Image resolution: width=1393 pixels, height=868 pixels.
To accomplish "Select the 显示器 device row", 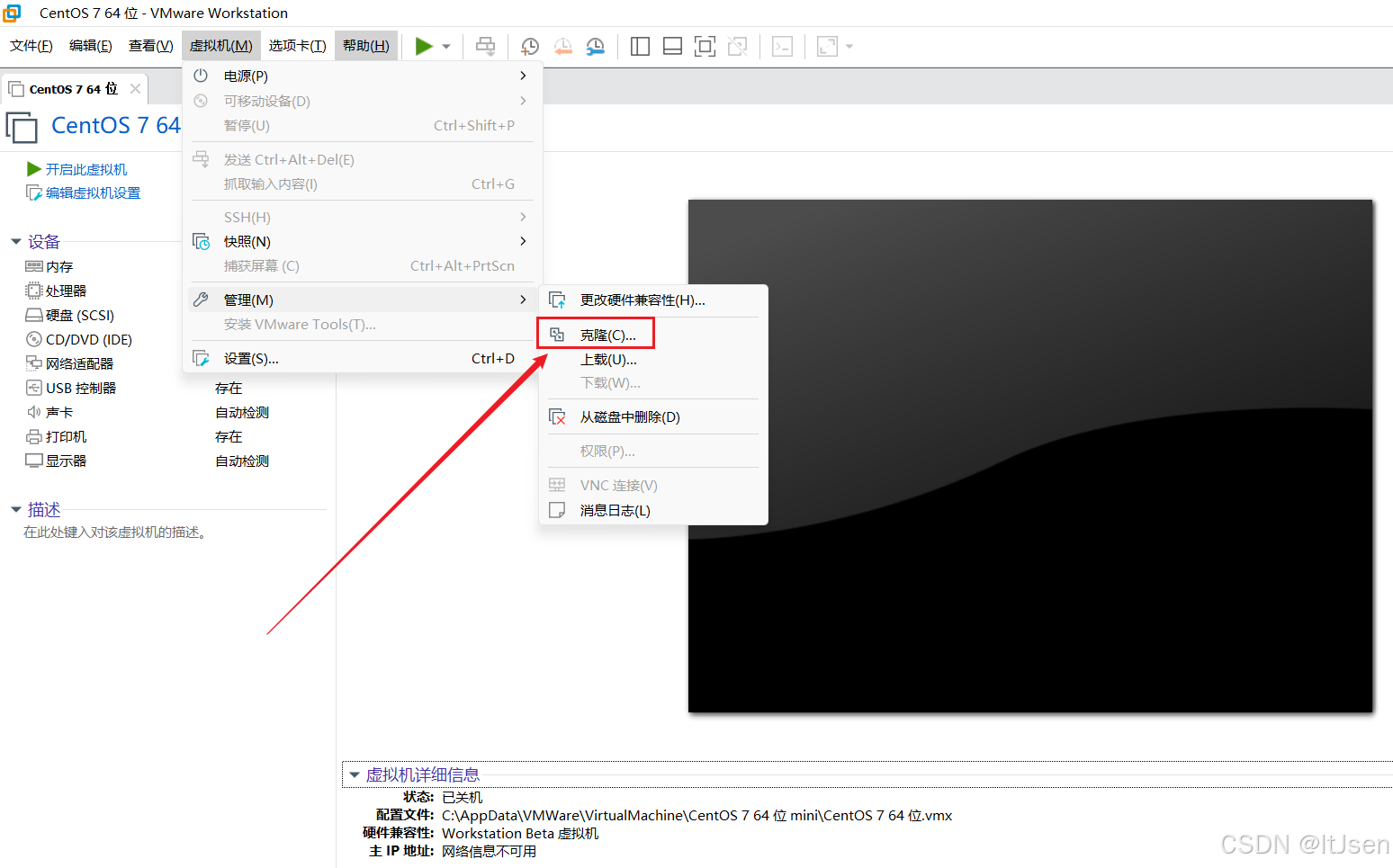I will point(67,461).
